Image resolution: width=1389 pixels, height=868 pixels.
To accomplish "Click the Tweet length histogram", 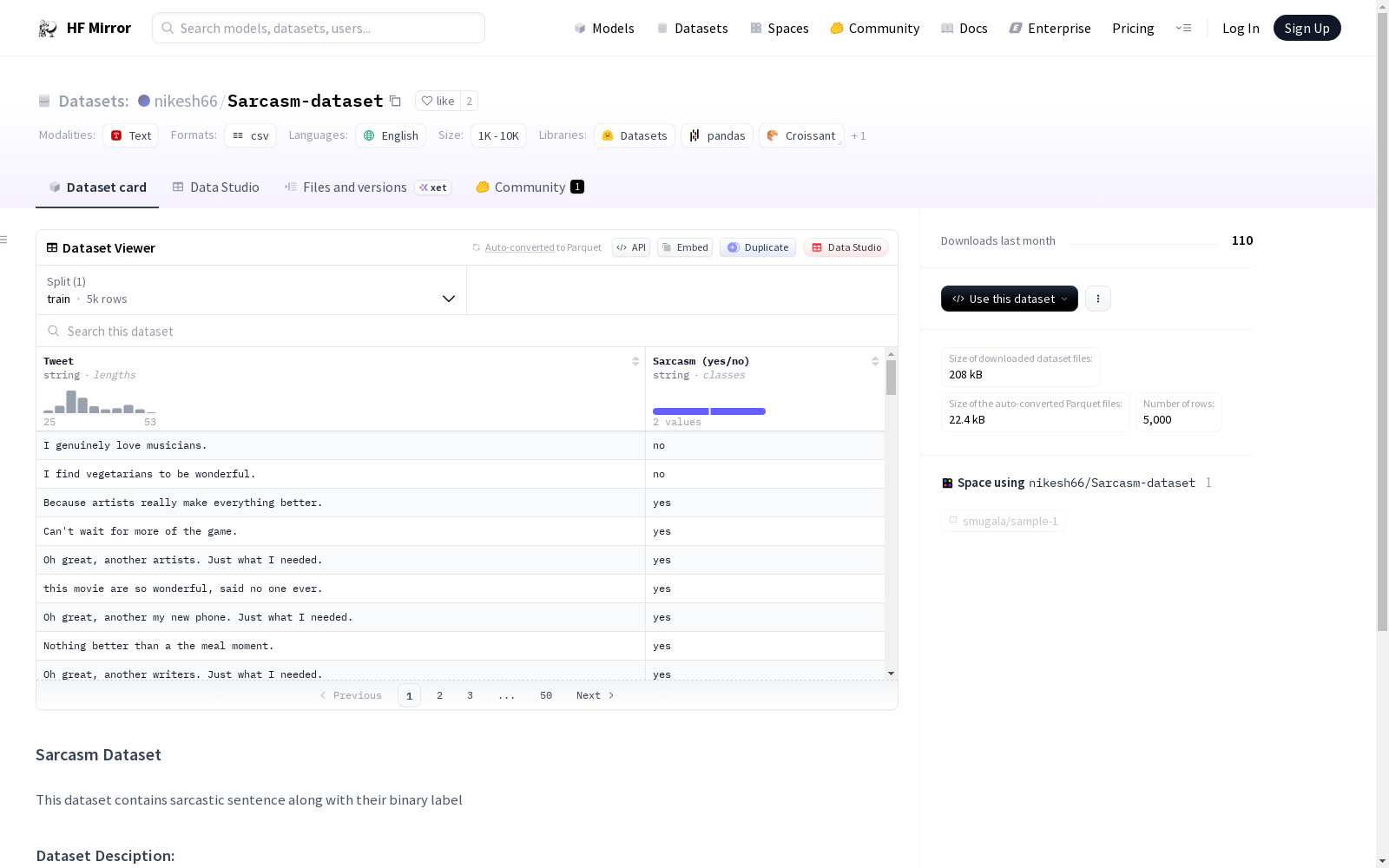I will pyautogui.click(x=100, y=402).
